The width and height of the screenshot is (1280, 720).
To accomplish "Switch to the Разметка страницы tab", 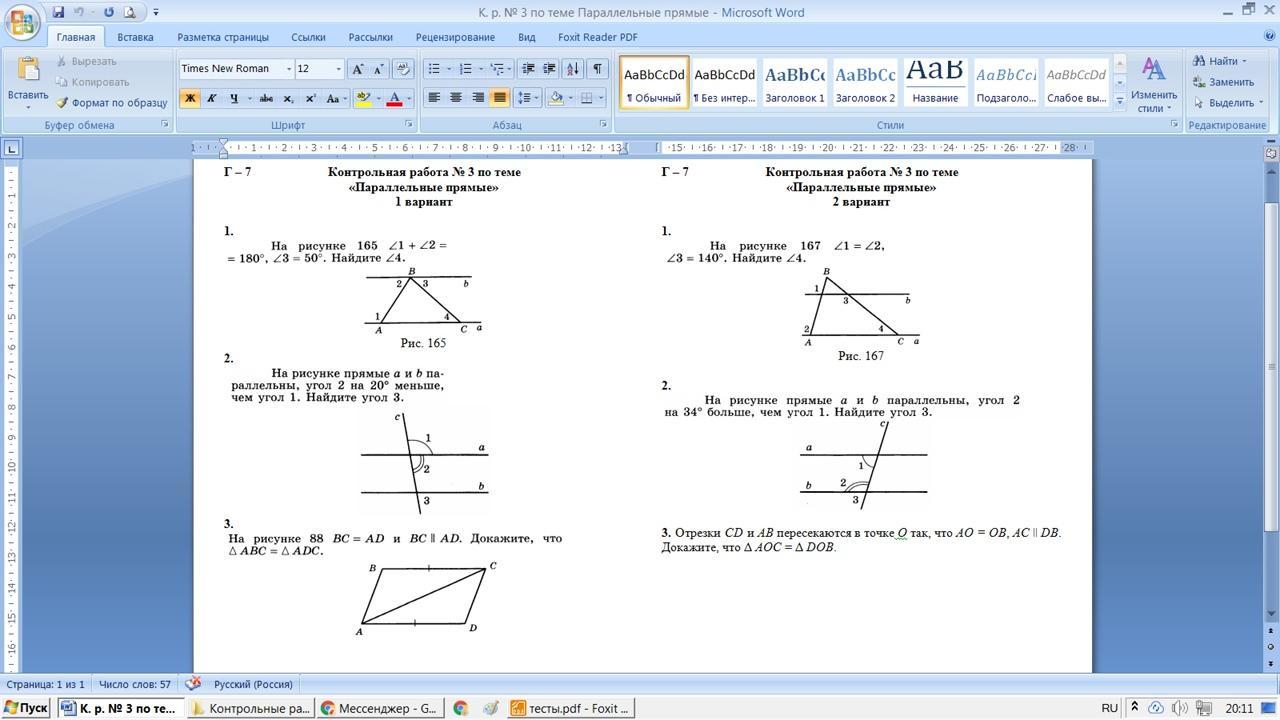I will (x=223, y=37).
